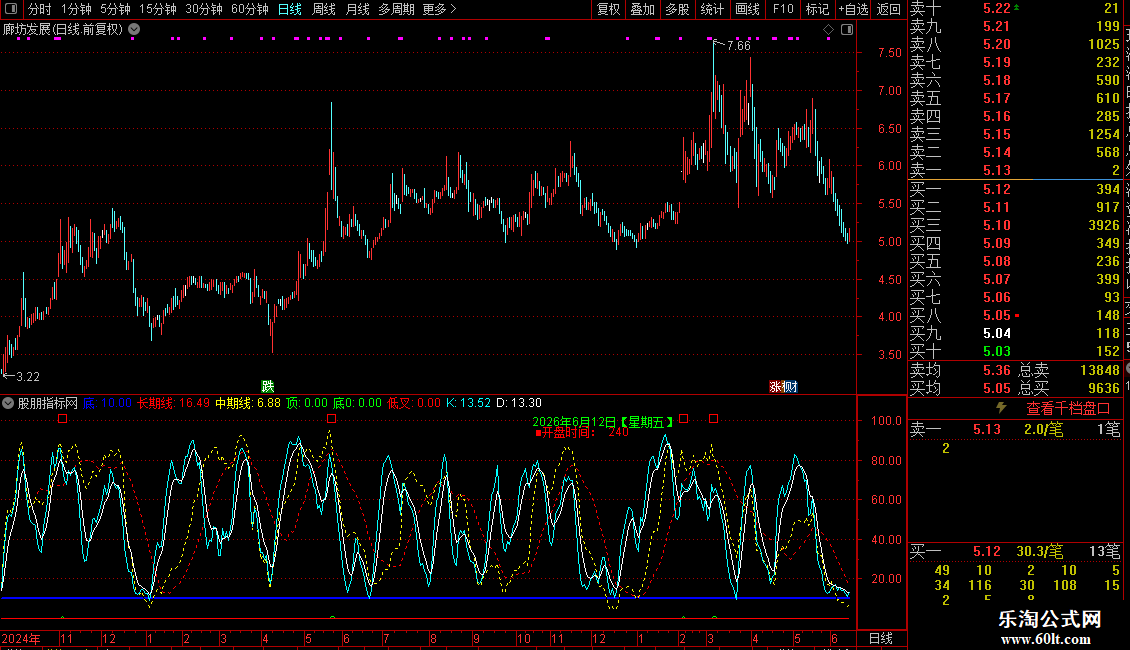Image resolution: width=1130 pixels, height=650 pixels.
Task: Open F10 company info
Action: click(783, 9)
